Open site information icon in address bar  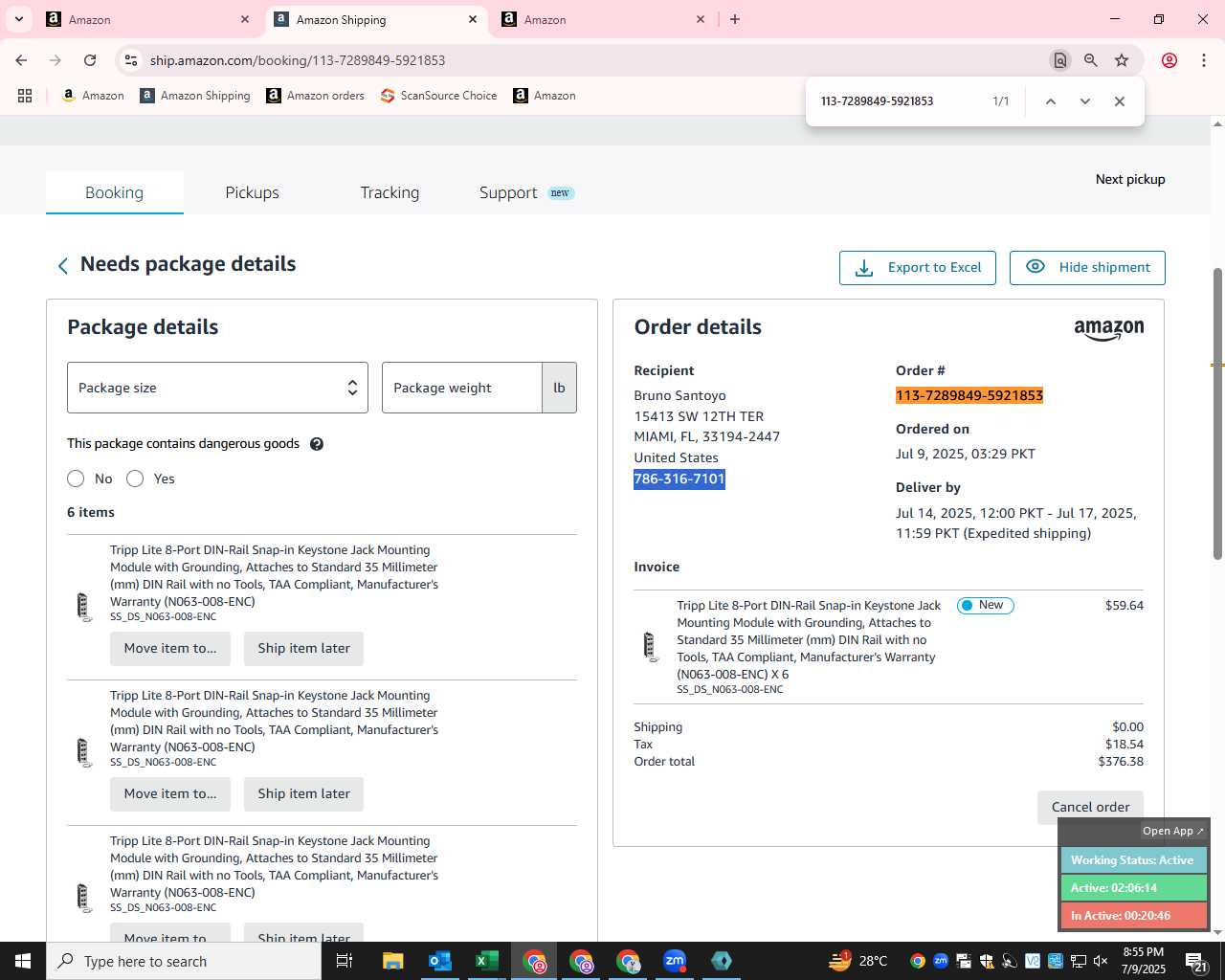click(x=131, y=60)
